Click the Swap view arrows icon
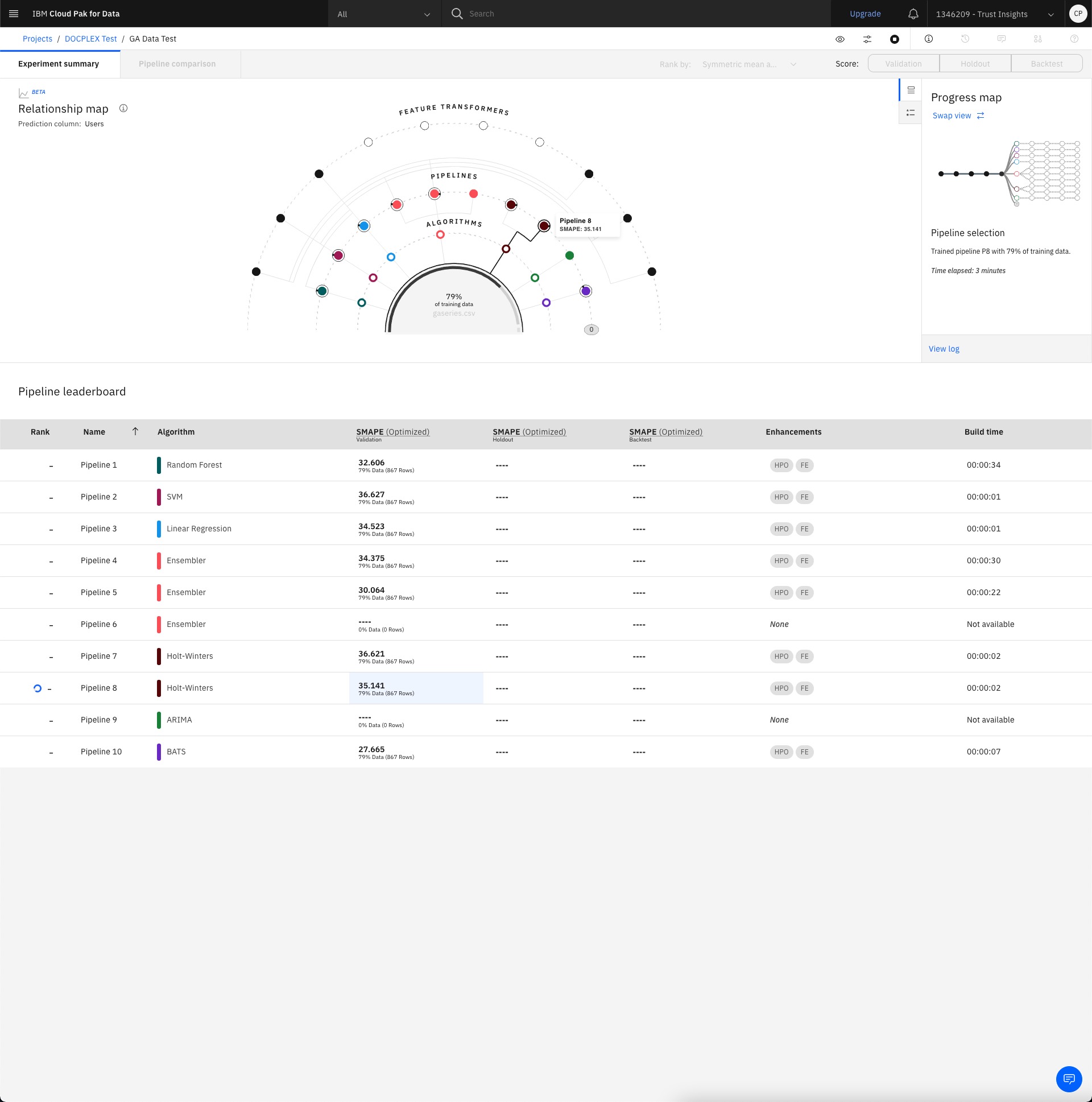This screenshot has height=1102, width=1092. (981, 116)
